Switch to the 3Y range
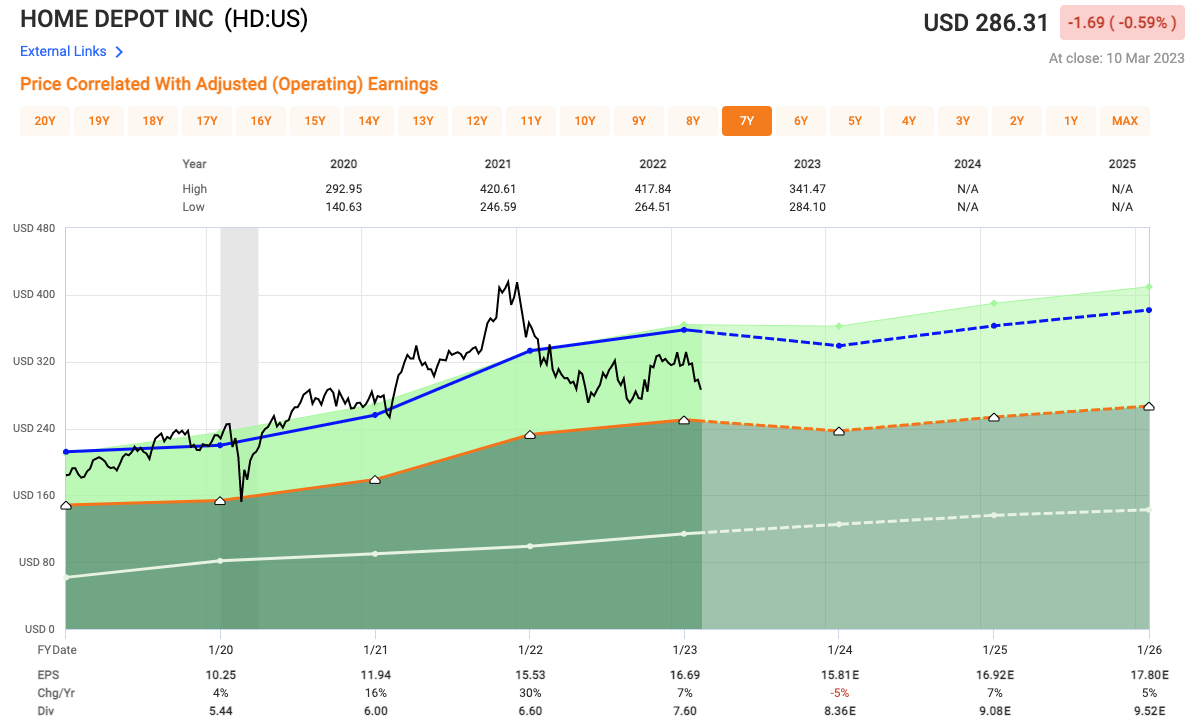 [x=962, y=121]
